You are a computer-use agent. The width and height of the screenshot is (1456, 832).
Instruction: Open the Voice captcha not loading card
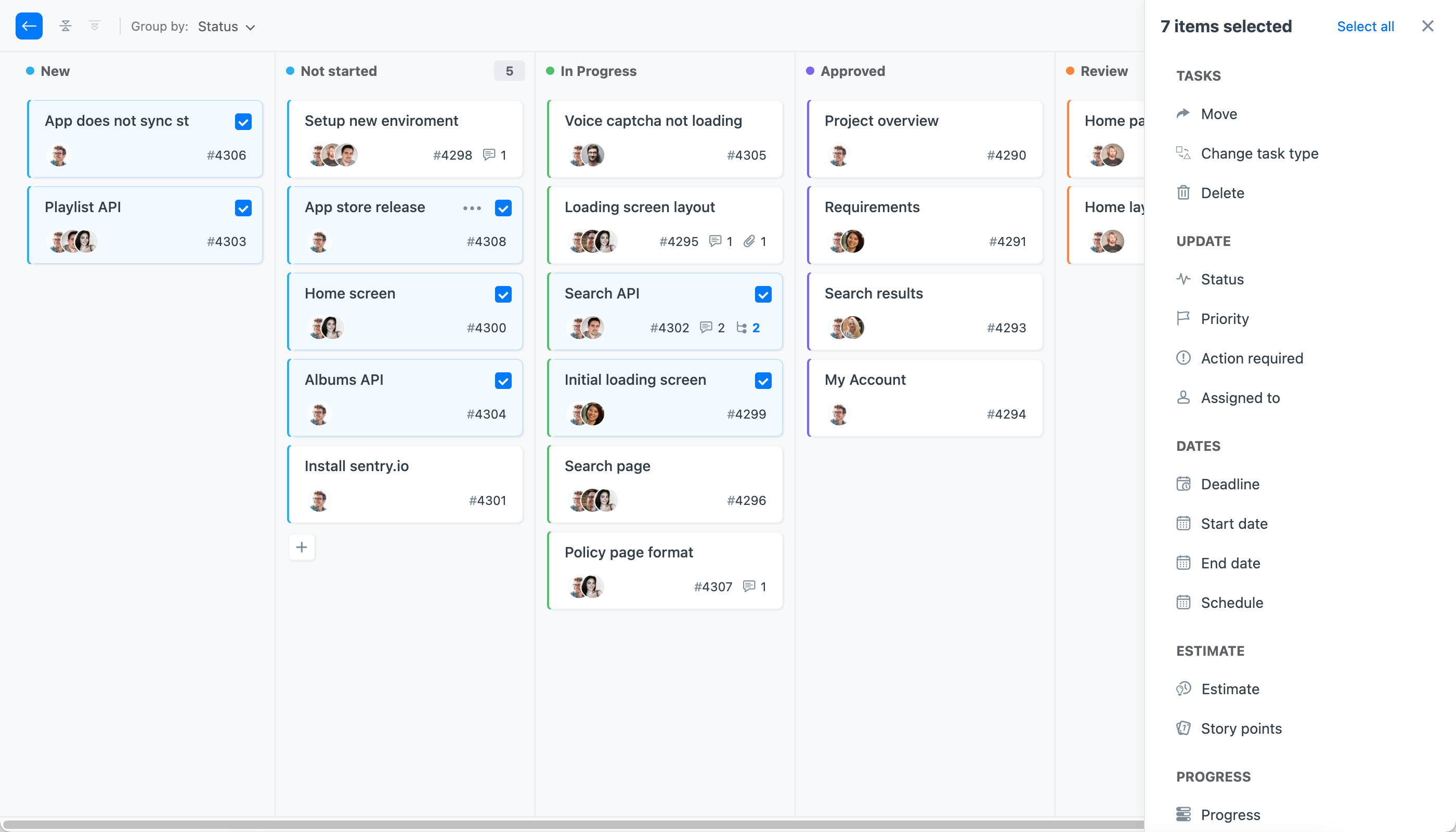click(665, 139)
